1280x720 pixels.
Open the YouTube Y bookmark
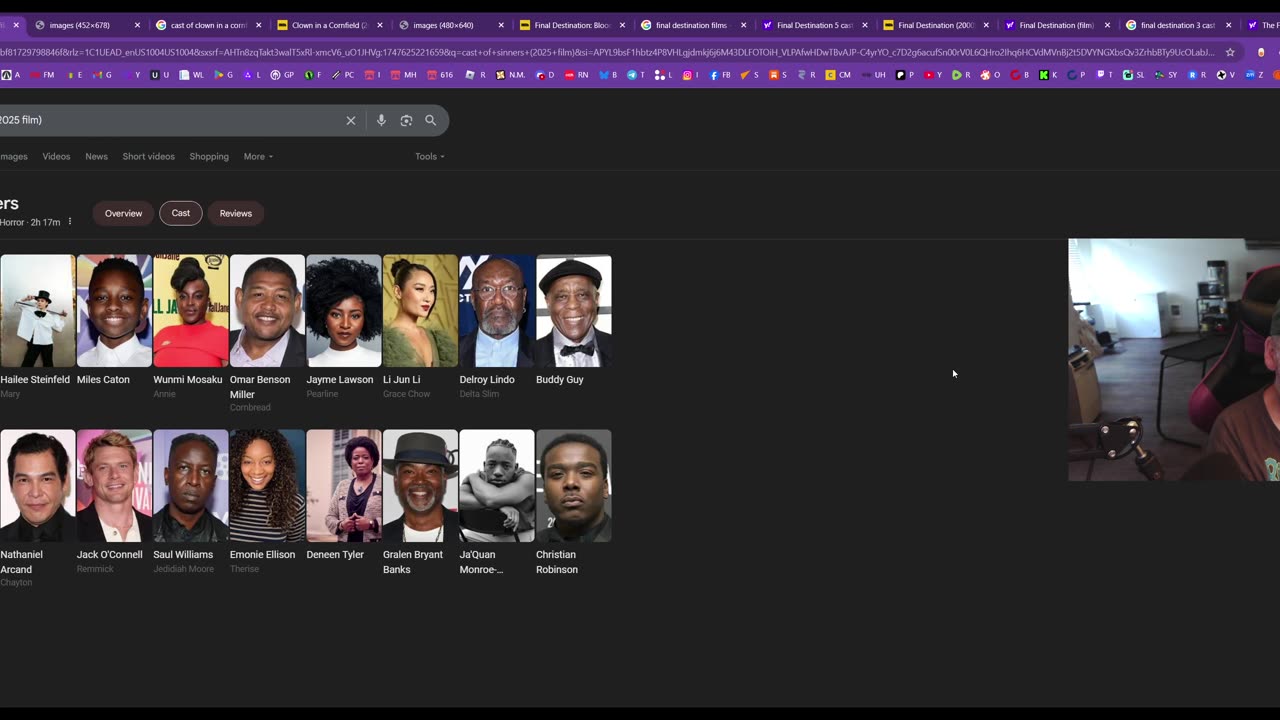point(933,75)
